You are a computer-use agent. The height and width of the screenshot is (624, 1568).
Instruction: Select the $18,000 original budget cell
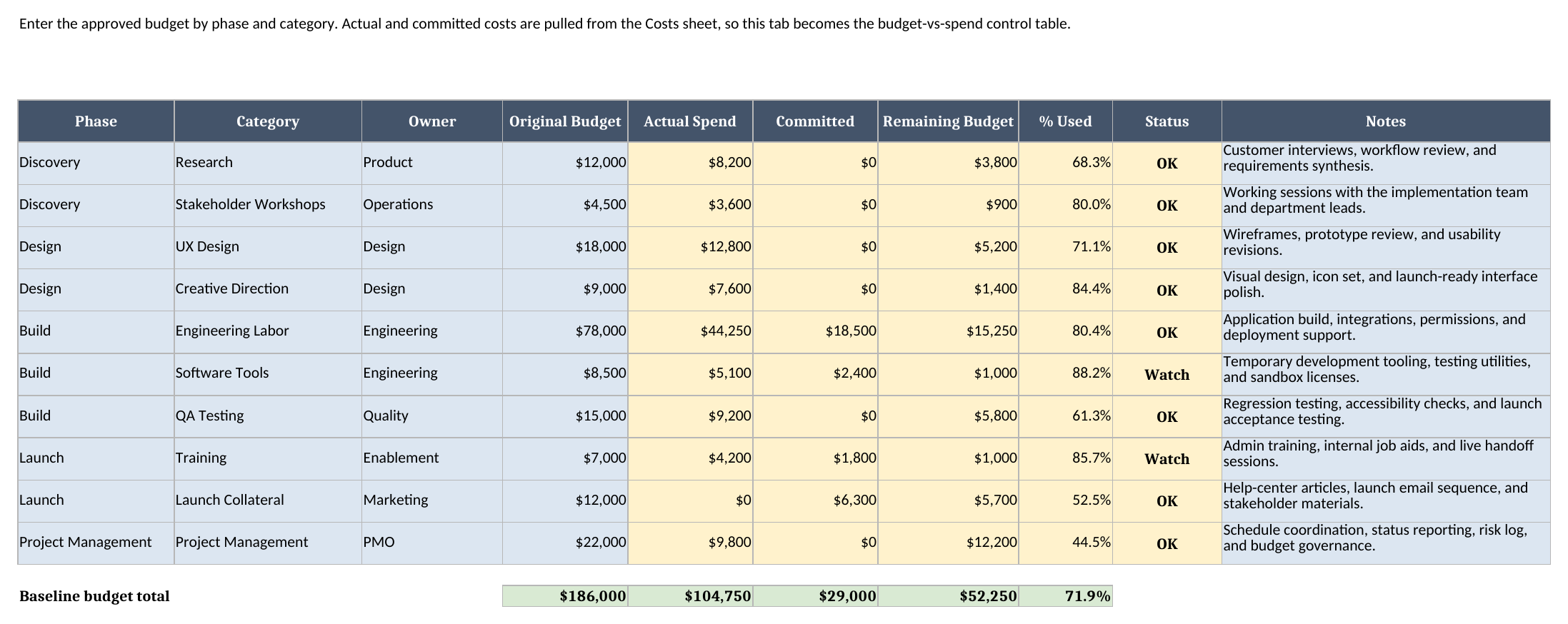pyautogui.click(x=565, y=247)
